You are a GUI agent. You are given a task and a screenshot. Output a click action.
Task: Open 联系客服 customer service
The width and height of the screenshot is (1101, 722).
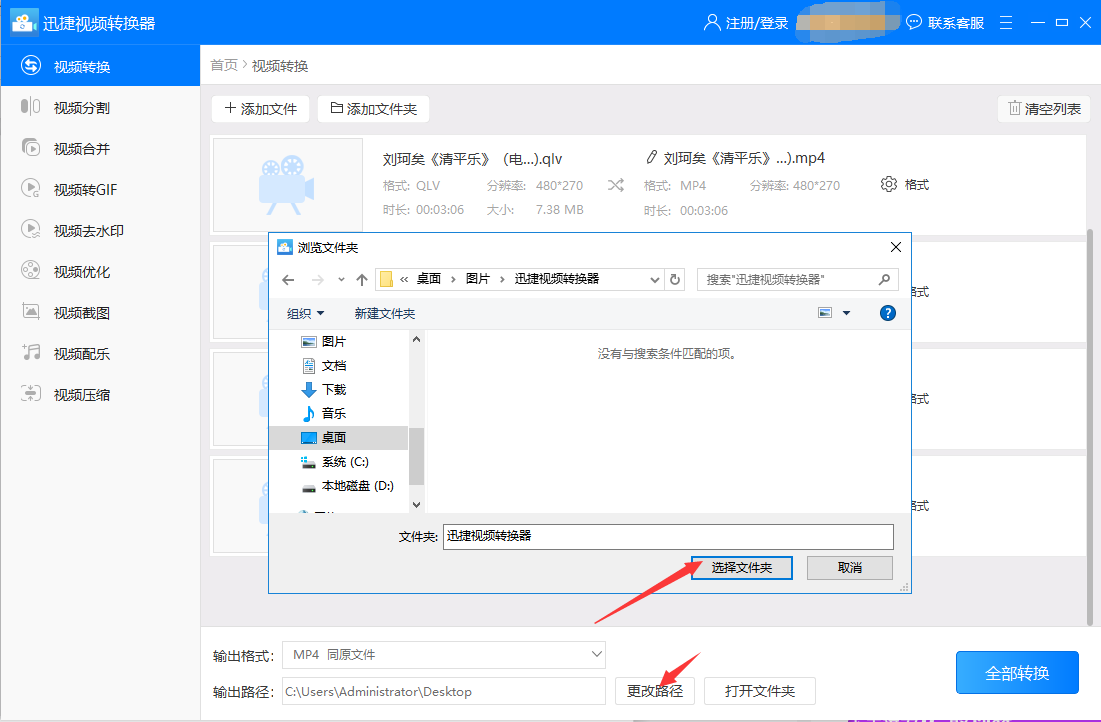945,23
